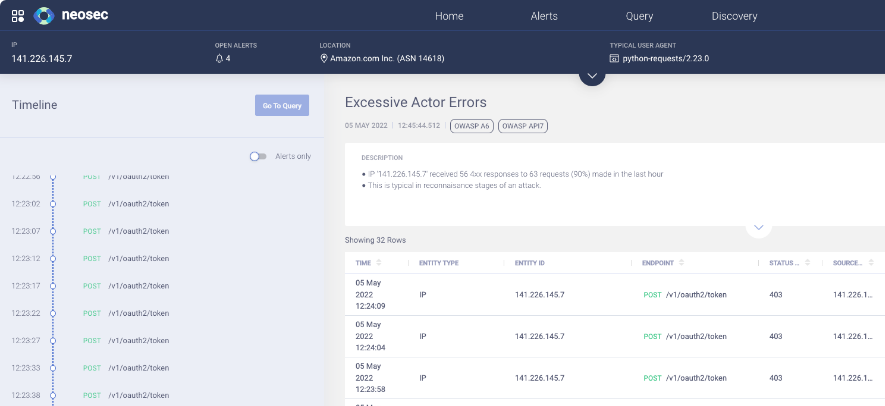The width and height of the screenshot is (885, 406).
Task: Click entity ID in the 12:23:58 row
Action: [x=539, y=378]
